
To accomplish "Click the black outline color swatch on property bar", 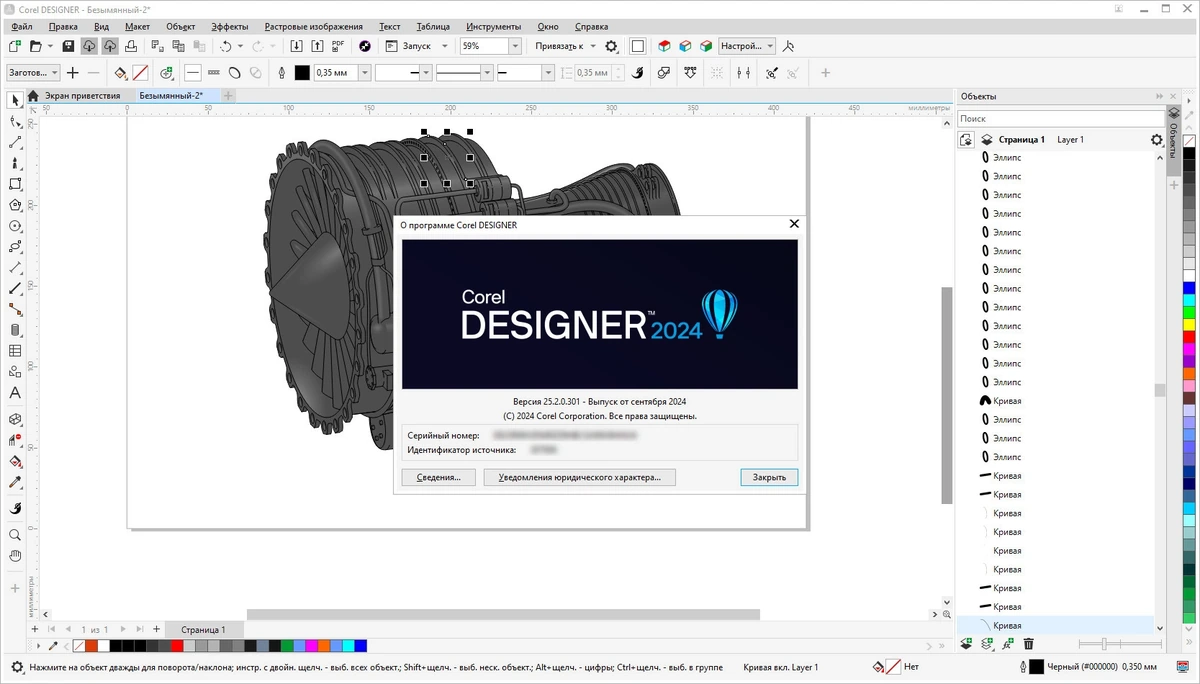I will 302,73.
